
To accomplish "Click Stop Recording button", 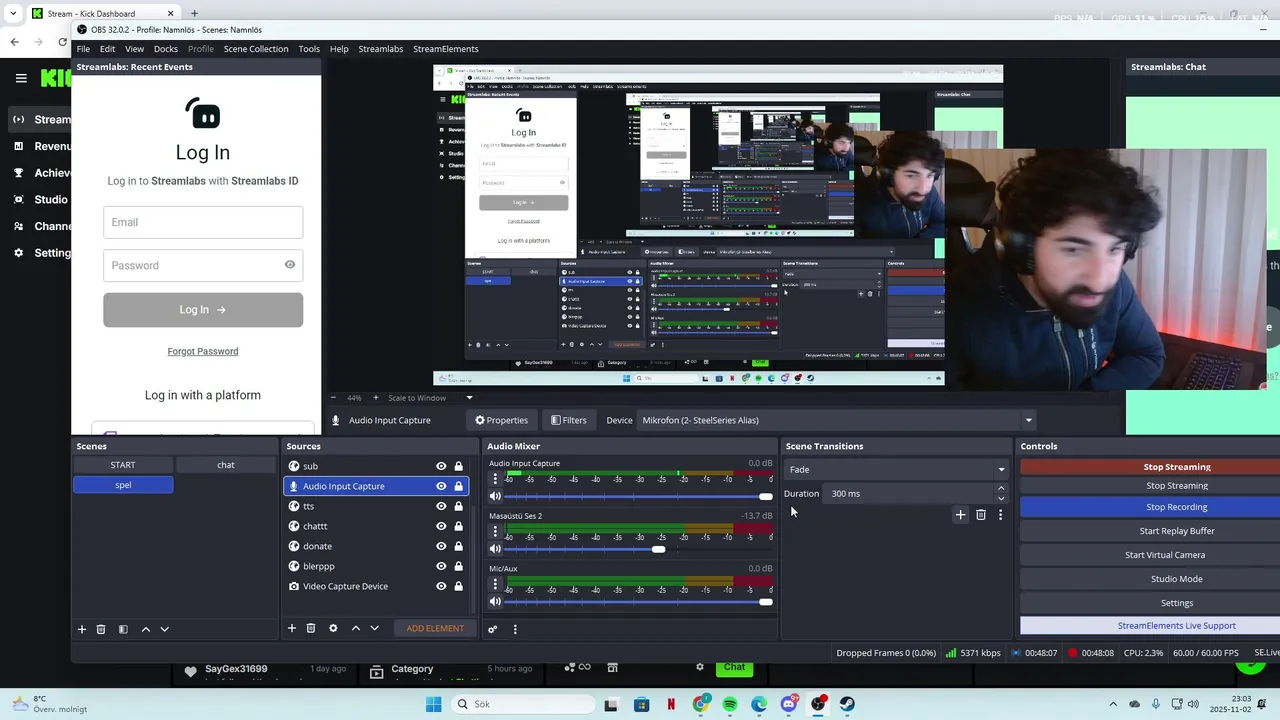I will 1177,507.
